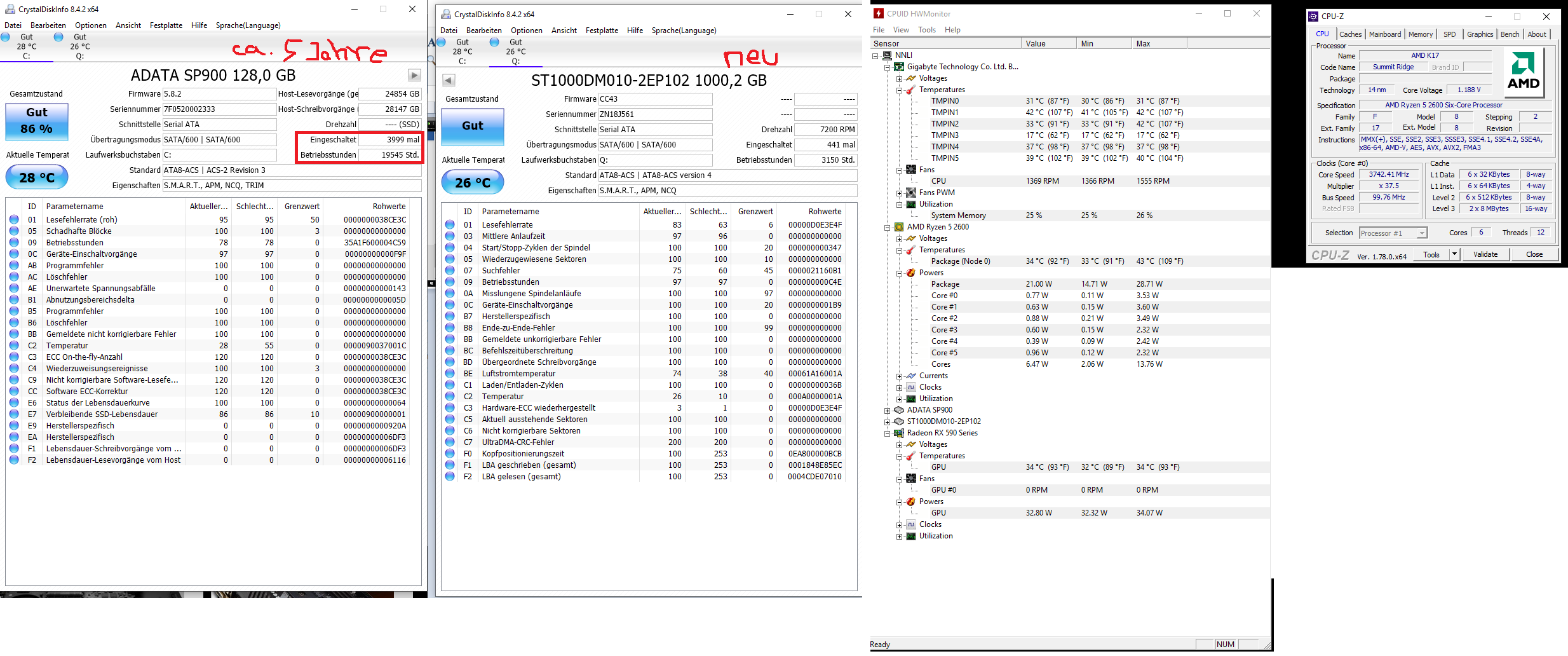Click the AMD logo in CPU-Z

coord(1524,72)
